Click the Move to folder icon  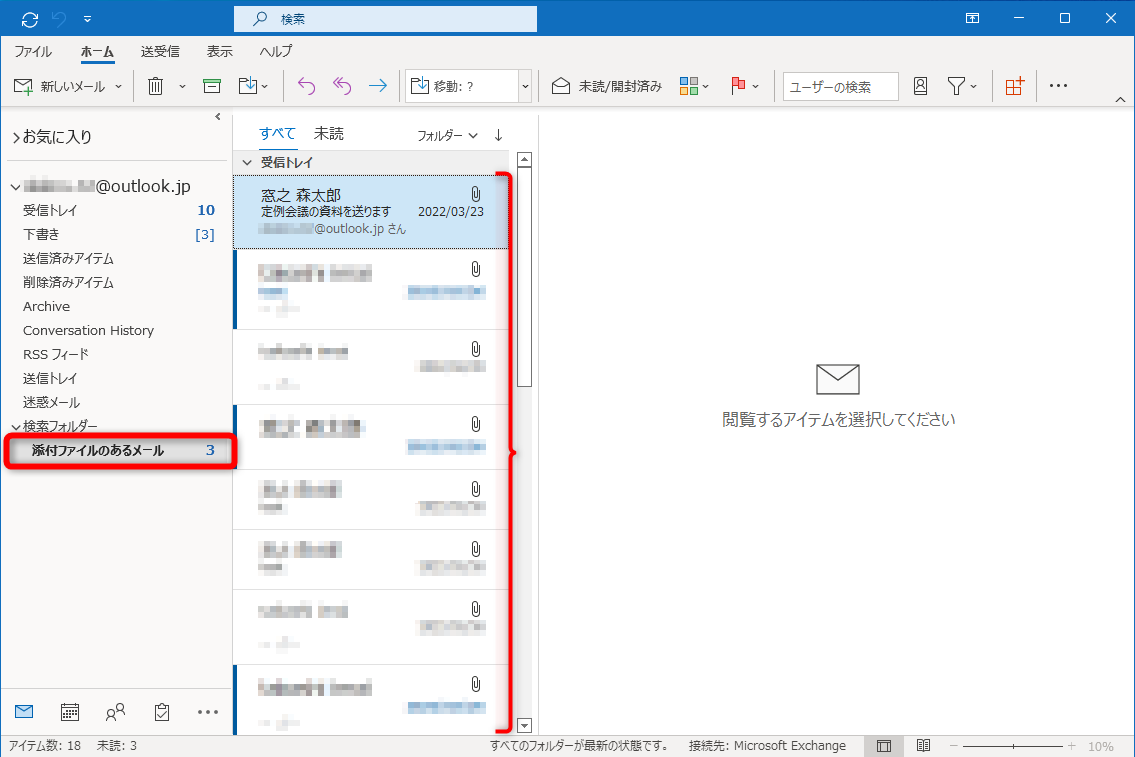tap(248, 86)
